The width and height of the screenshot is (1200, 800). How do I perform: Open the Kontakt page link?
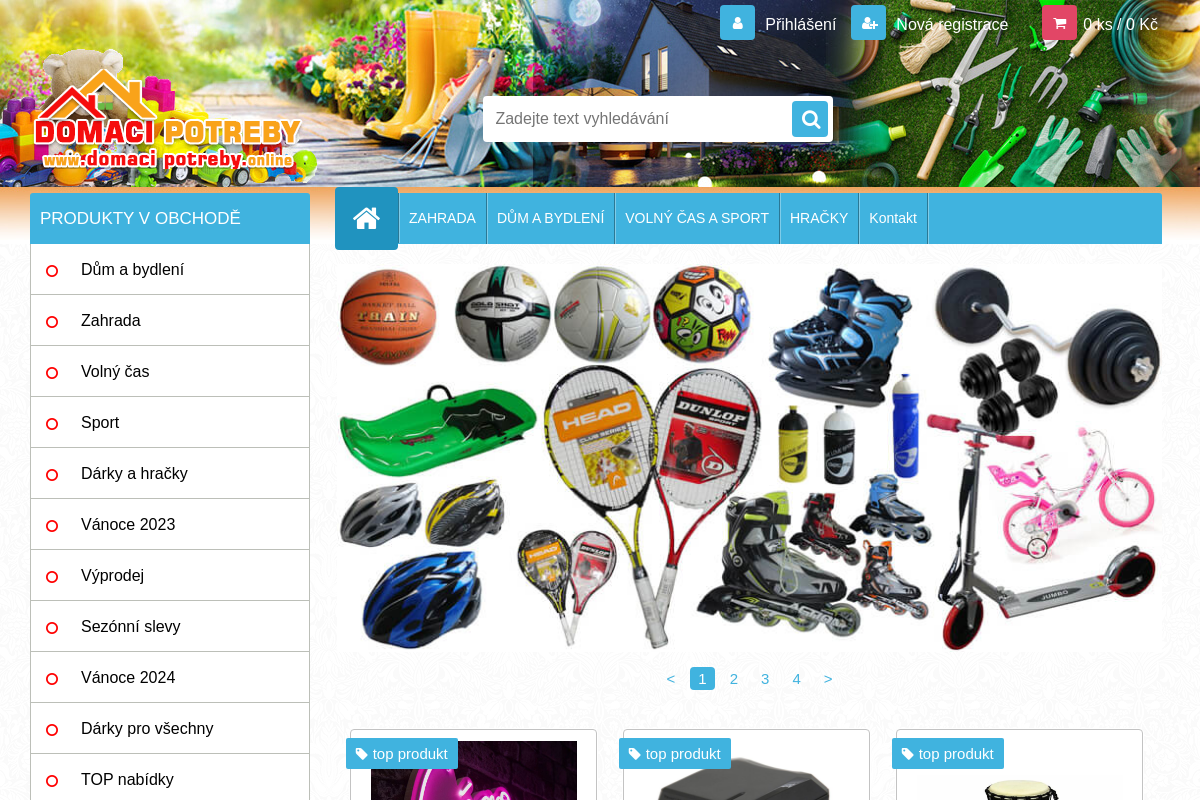(892, 218)
